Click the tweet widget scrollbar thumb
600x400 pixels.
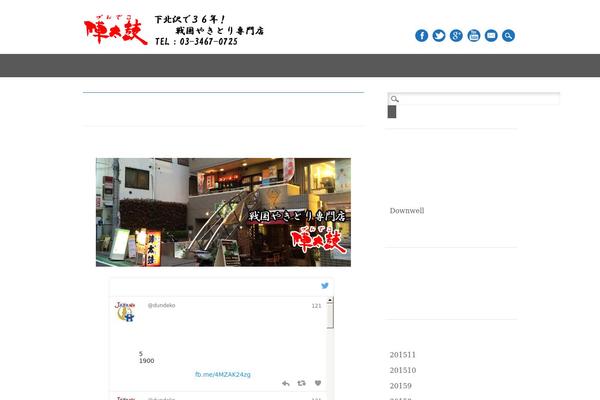pos(330,316)
